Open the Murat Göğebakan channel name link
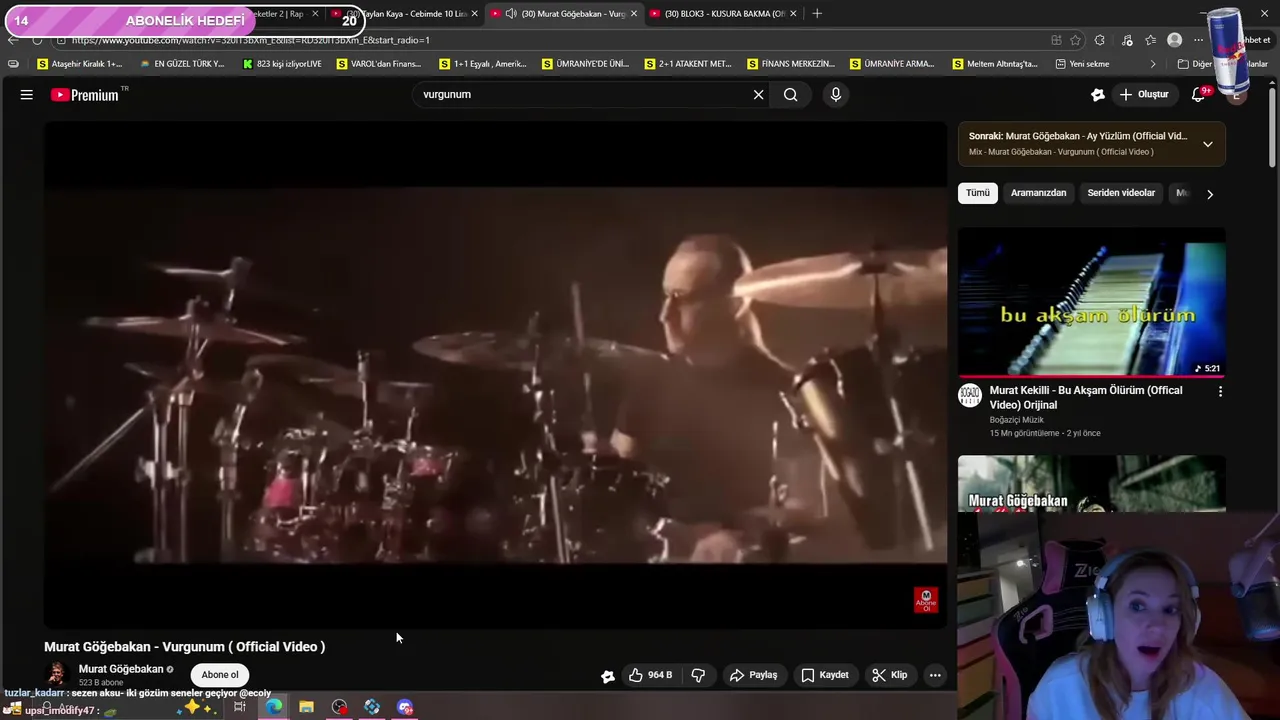Image resolution: width=1280 pixels, height=720 pixels. 121,669
